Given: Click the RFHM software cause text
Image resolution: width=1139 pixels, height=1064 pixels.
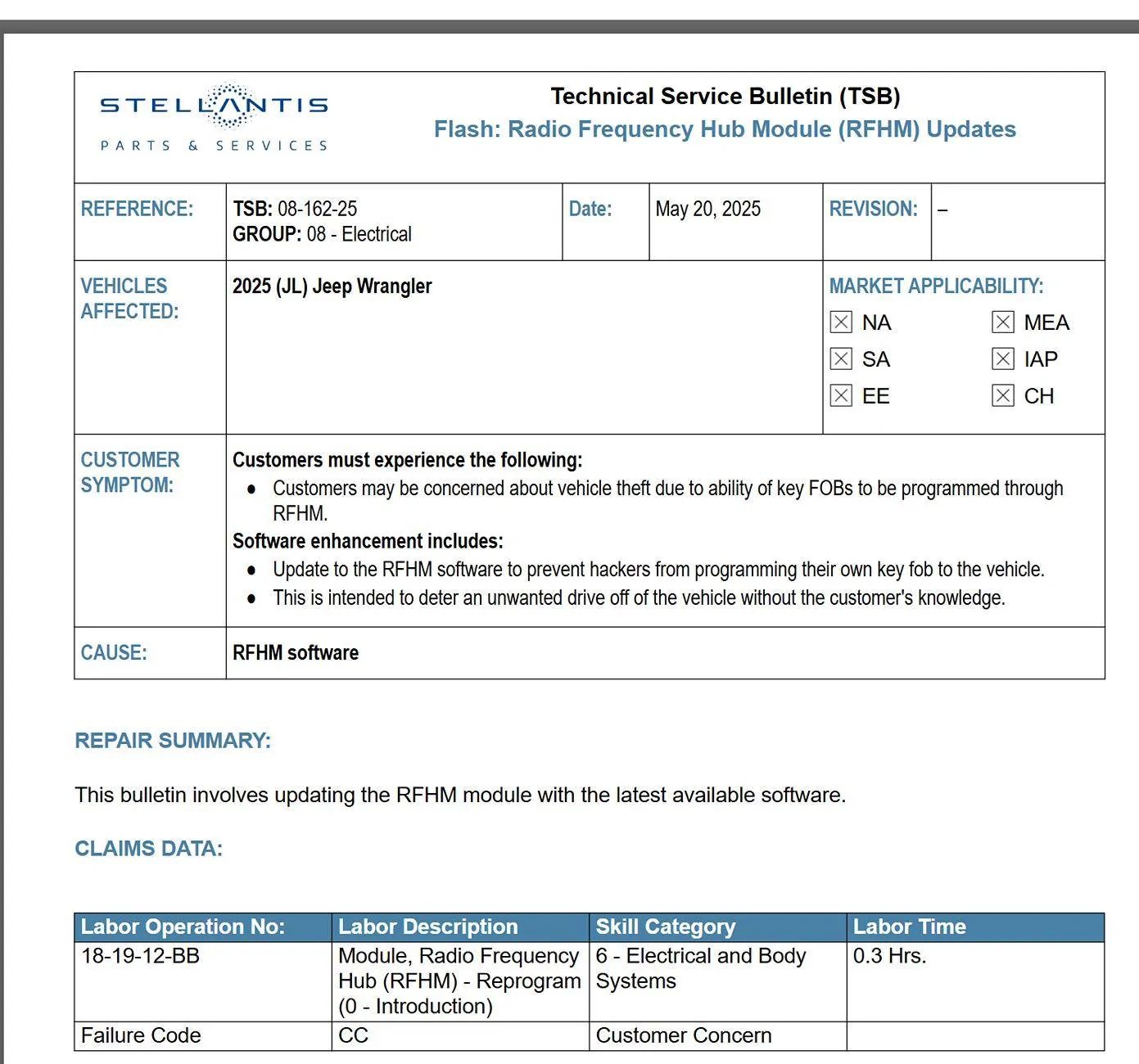Looking at the screenshot, I should tap(296, 653).
